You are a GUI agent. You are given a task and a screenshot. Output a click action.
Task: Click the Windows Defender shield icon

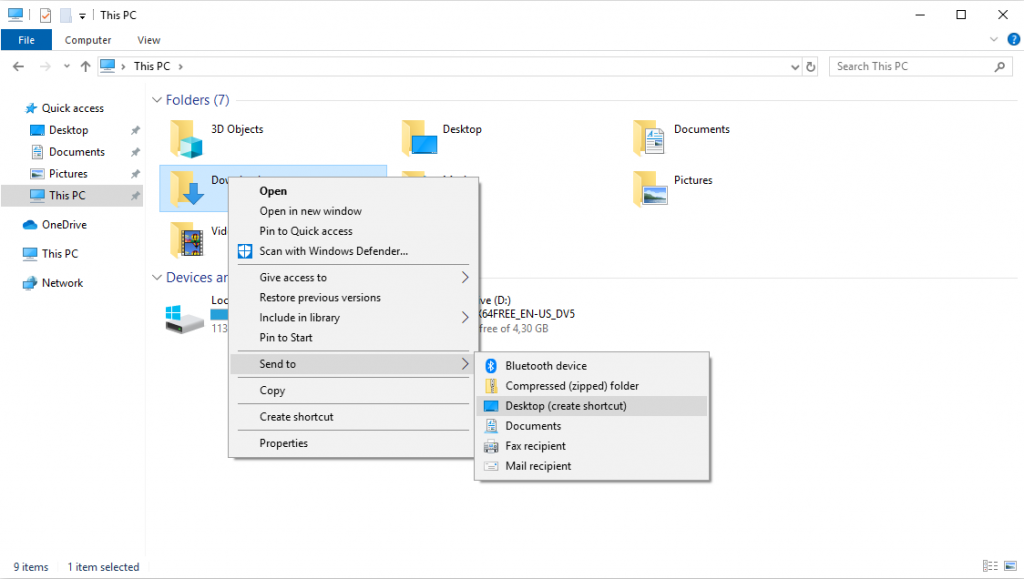pos(245,251)
